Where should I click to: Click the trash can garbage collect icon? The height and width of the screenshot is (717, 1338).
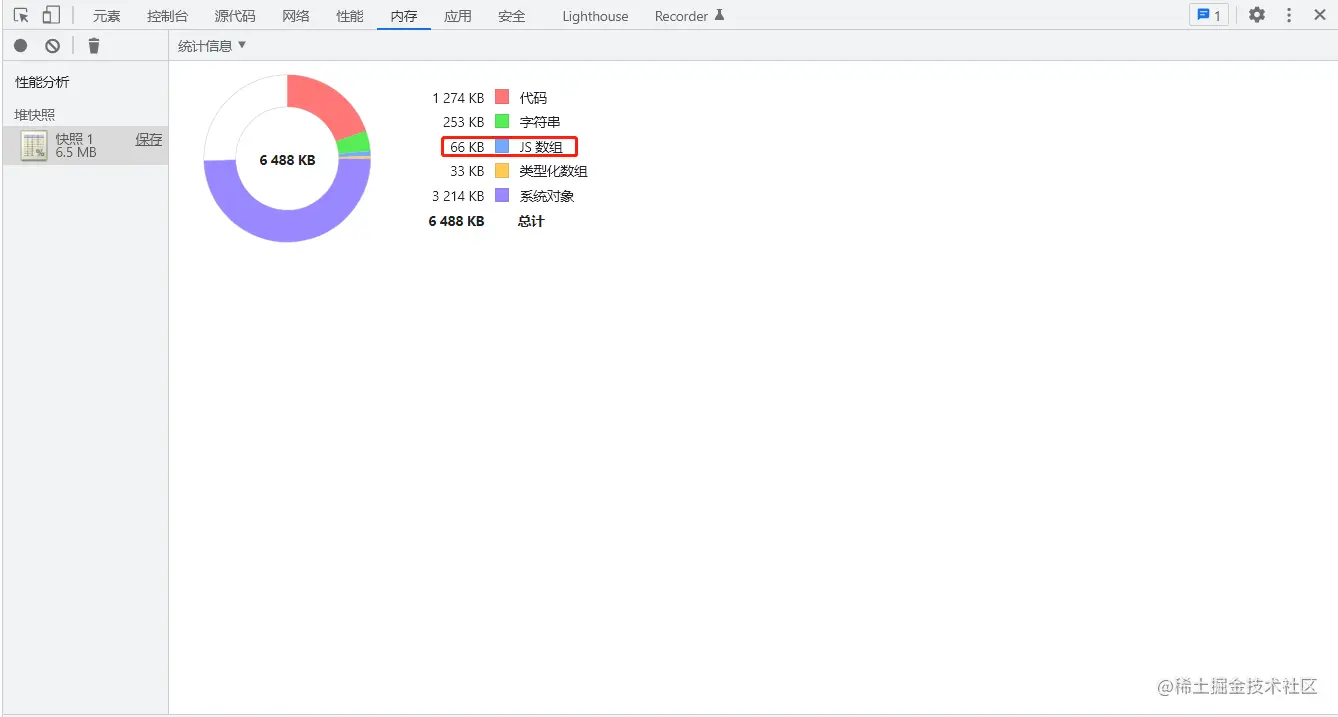click(x=94, y=46)
